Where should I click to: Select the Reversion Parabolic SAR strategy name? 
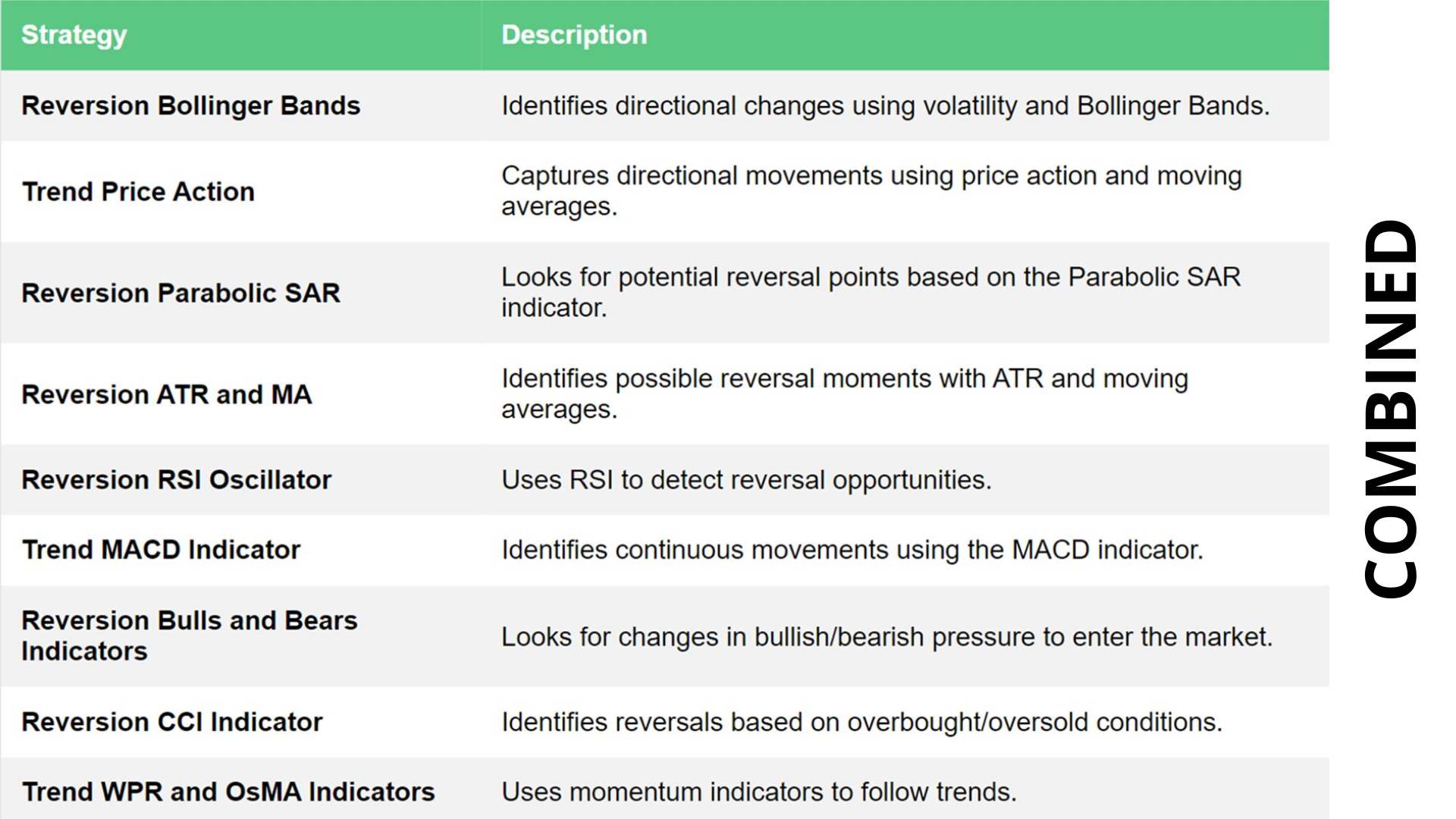[x=180, y=293]
